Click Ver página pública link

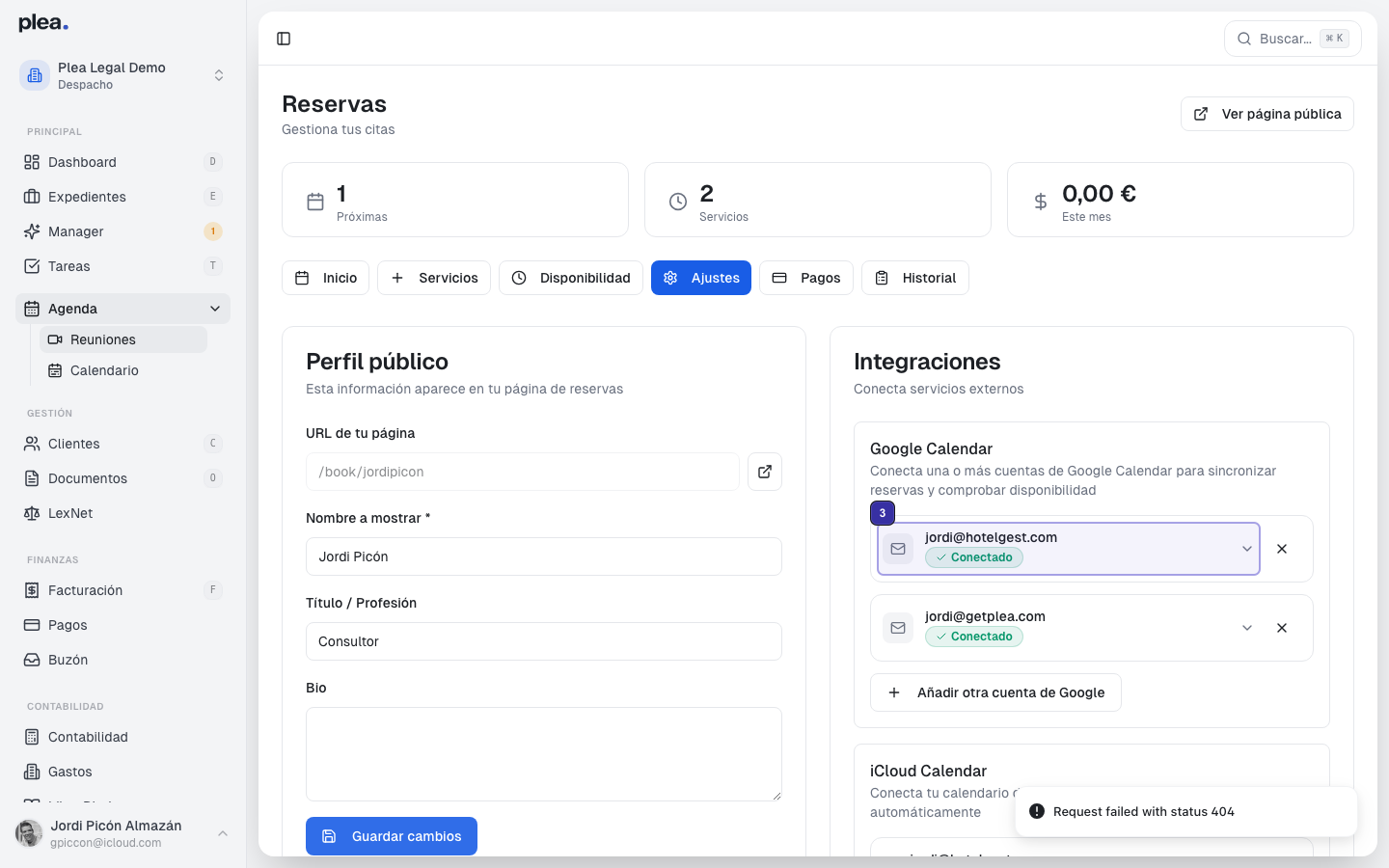(x=1266, y=113)
